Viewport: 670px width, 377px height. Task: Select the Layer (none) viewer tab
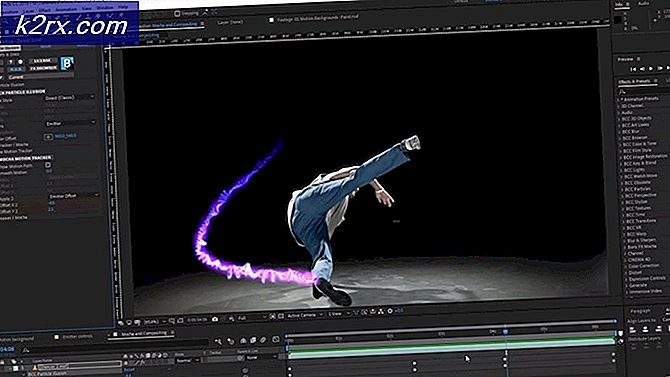coord(230,22)
